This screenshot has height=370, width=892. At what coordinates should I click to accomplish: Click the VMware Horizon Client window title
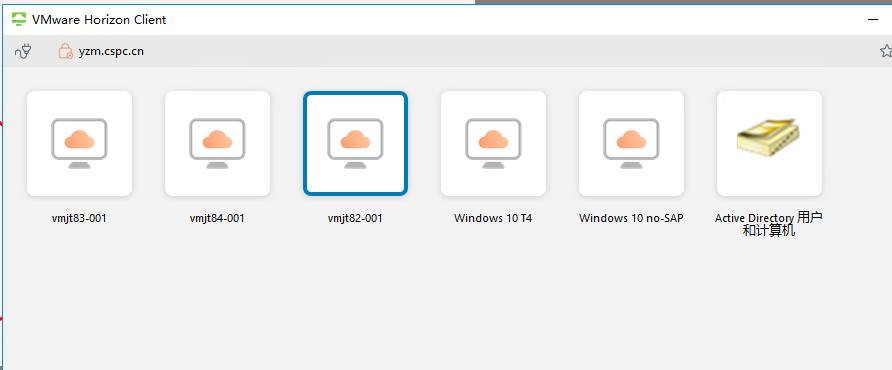pos(99,19)
